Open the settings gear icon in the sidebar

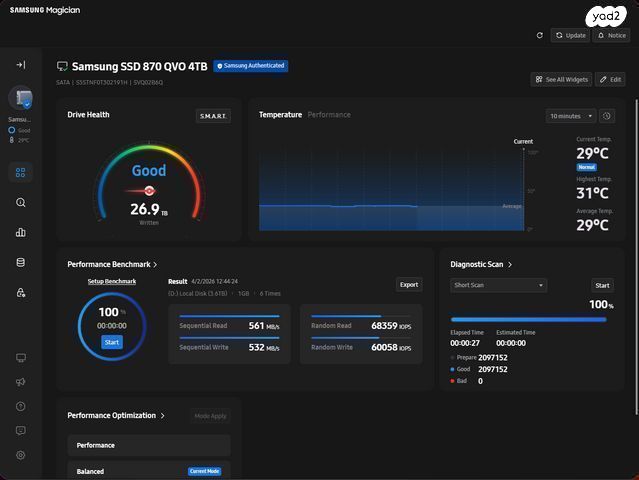click(x=20, y=455)
